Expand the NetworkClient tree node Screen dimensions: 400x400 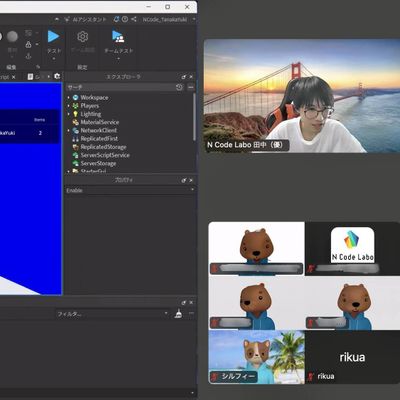click(x=69, y=130)
